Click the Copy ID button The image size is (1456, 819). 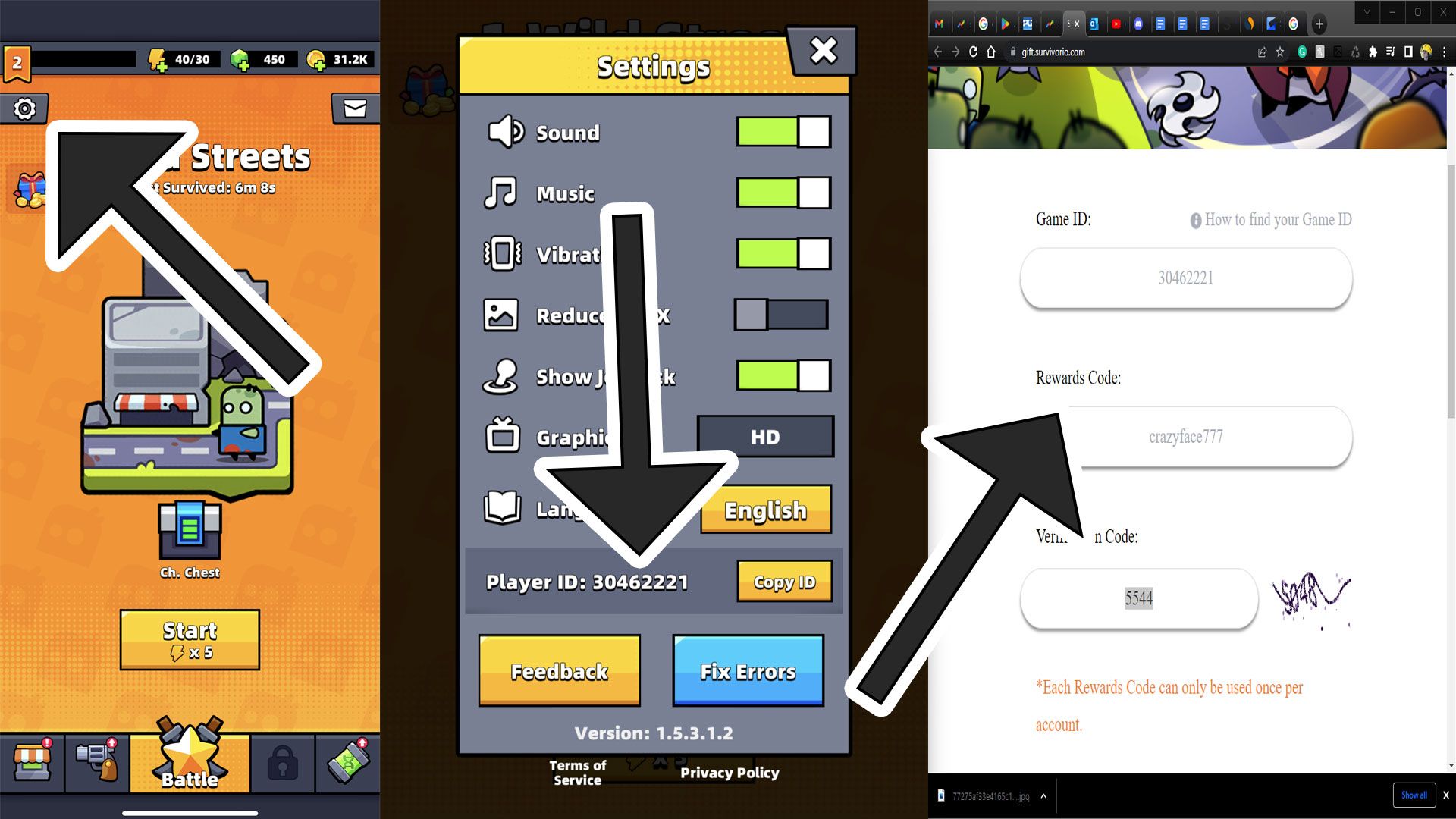coord(785,581)
